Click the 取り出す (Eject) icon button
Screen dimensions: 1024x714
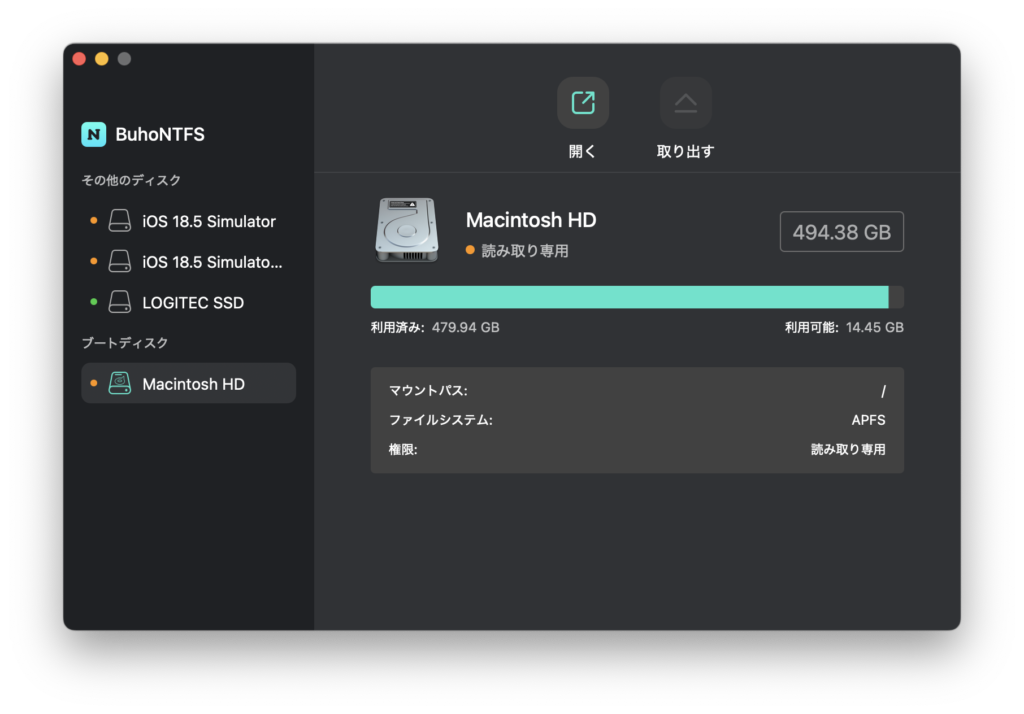point(685,103)
